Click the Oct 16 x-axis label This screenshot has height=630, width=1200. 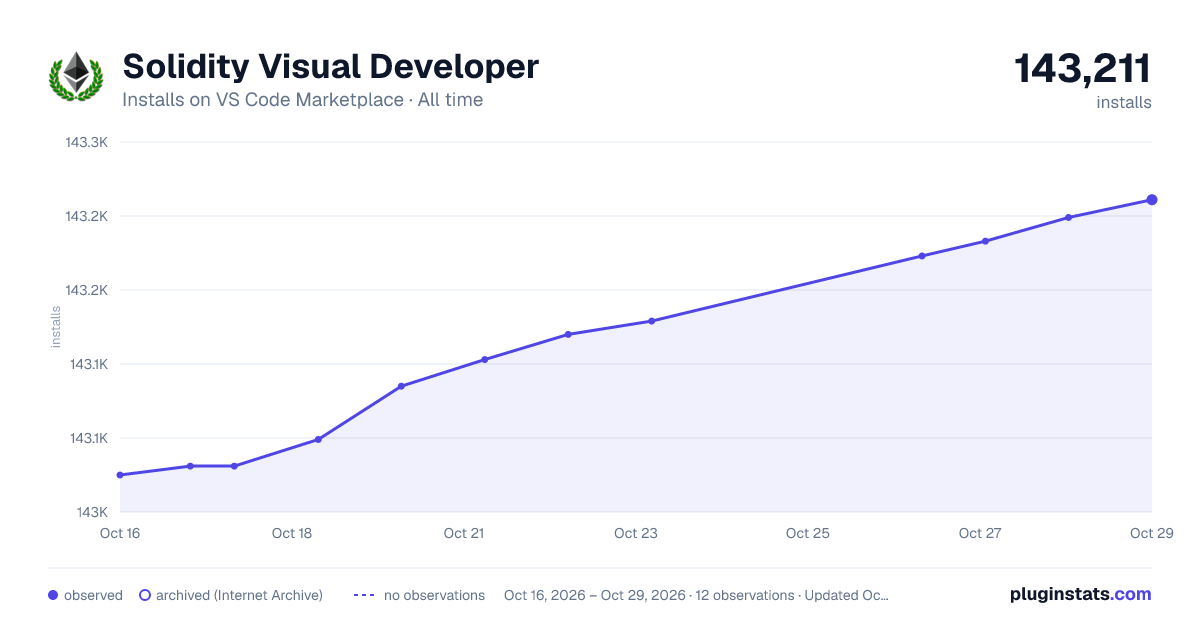pos(120,533)
